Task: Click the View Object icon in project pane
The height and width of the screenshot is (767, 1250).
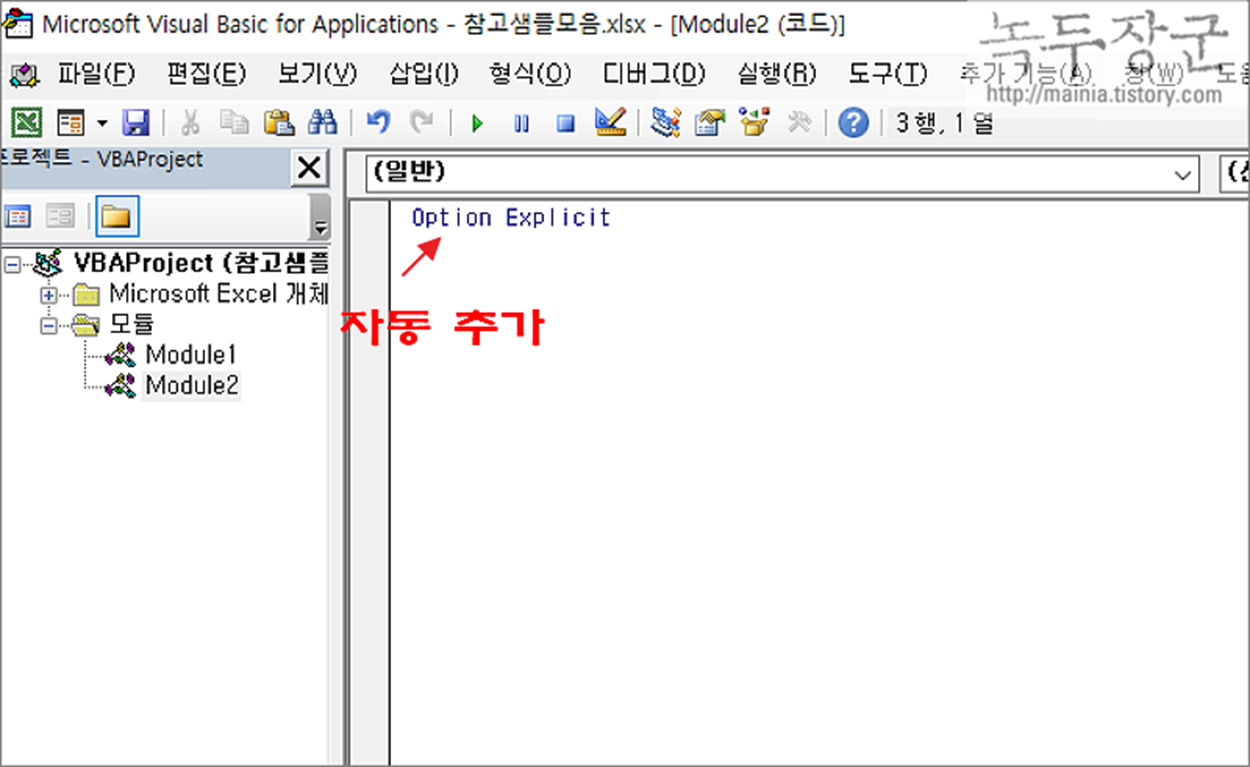Action: click(x=60, y=215)
